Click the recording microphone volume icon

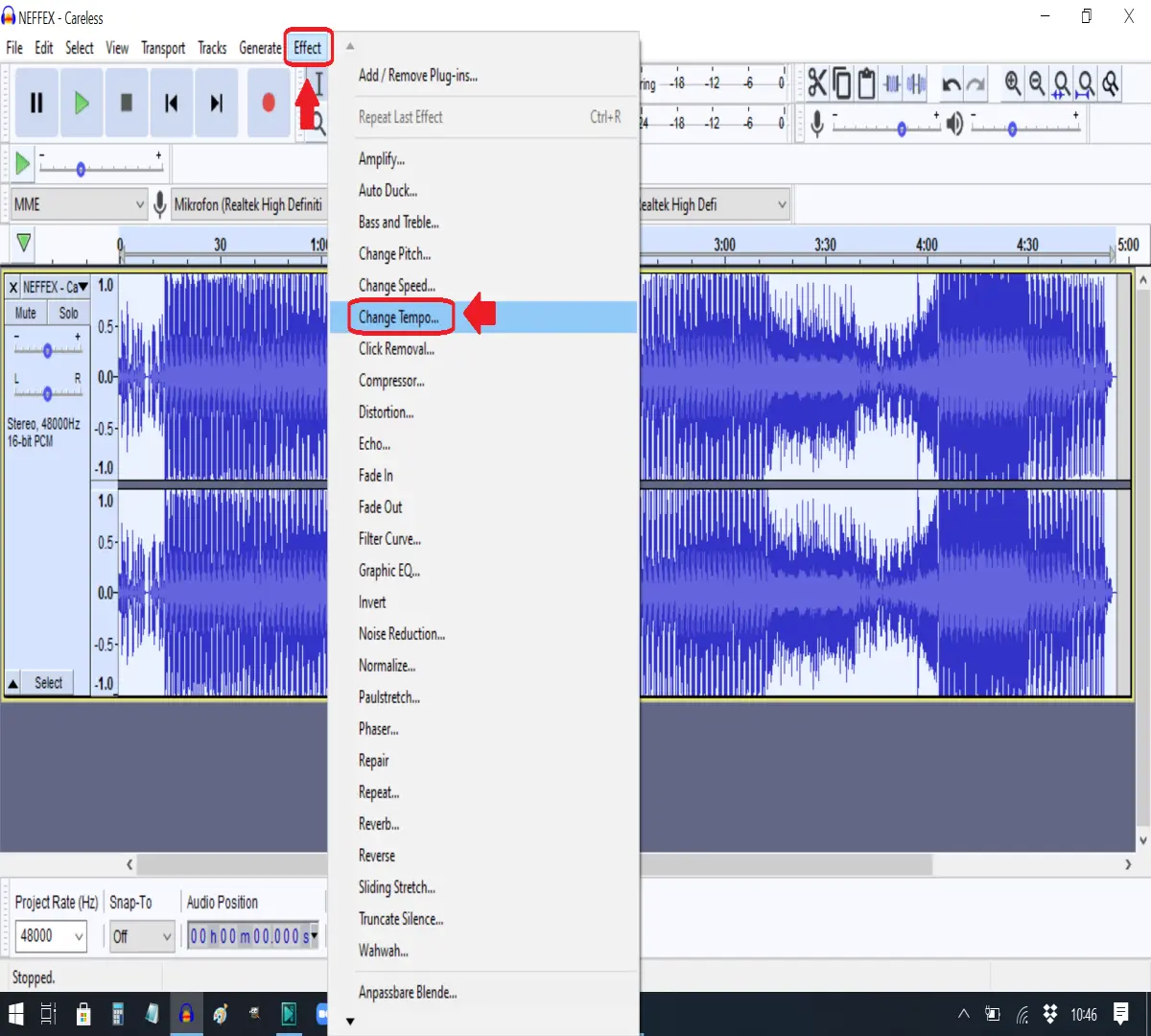coord(816,123)
